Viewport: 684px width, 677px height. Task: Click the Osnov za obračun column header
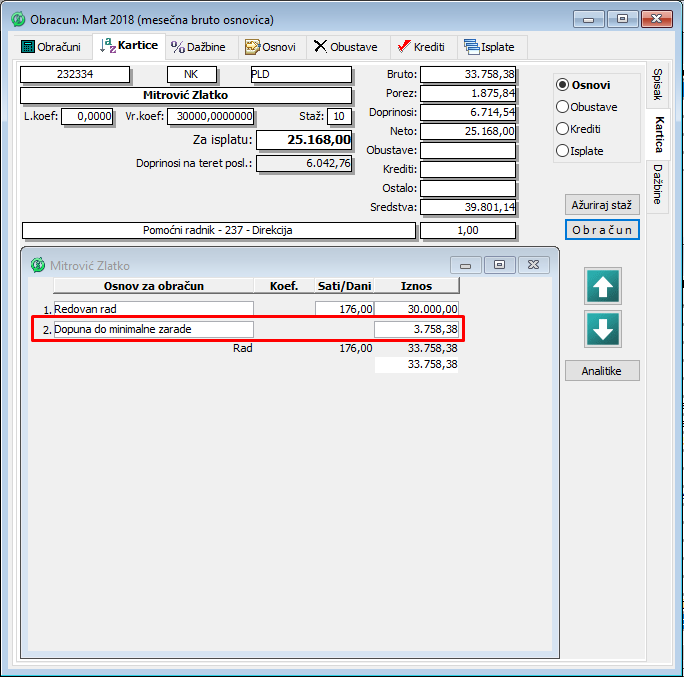point(154,286)
